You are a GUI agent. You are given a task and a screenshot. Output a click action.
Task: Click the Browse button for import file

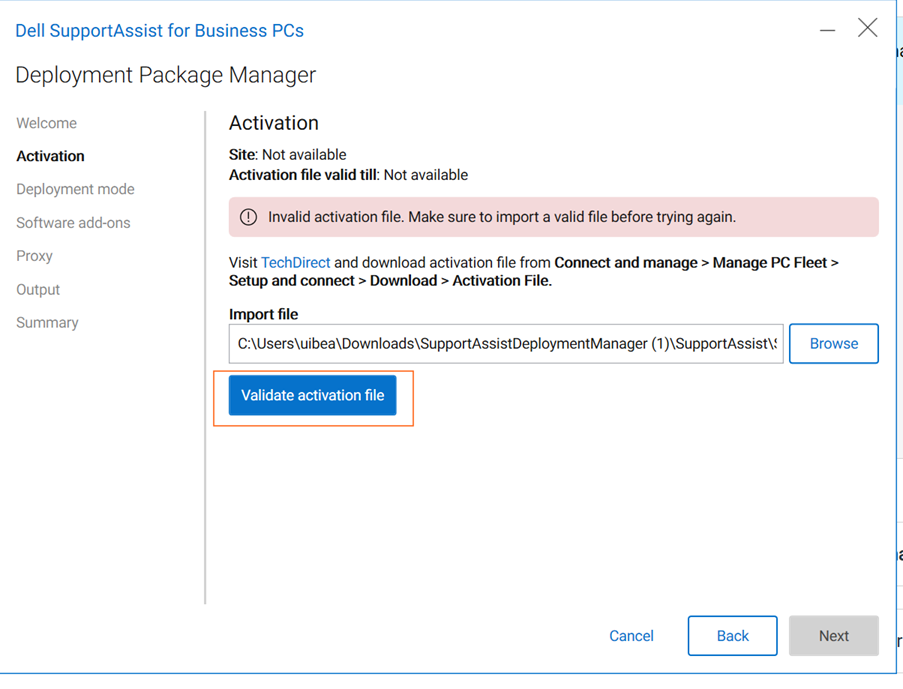coord(833,343)
